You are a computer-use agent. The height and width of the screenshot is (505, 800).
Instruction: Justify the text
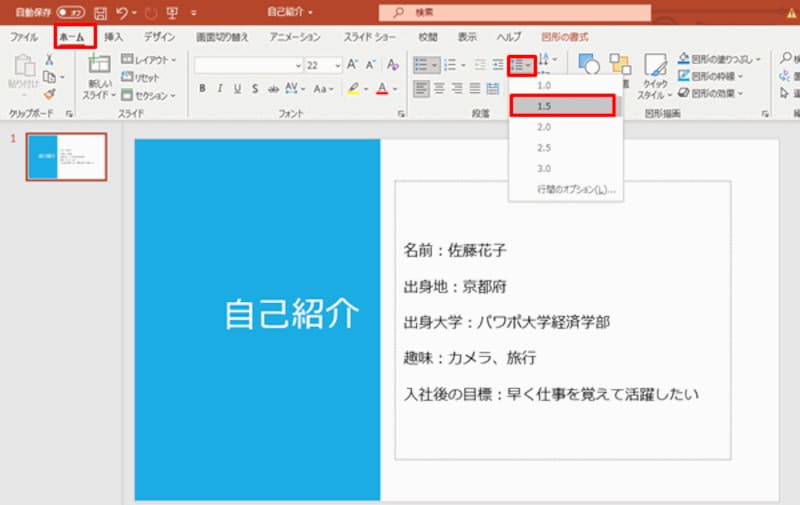pos(475,89)
